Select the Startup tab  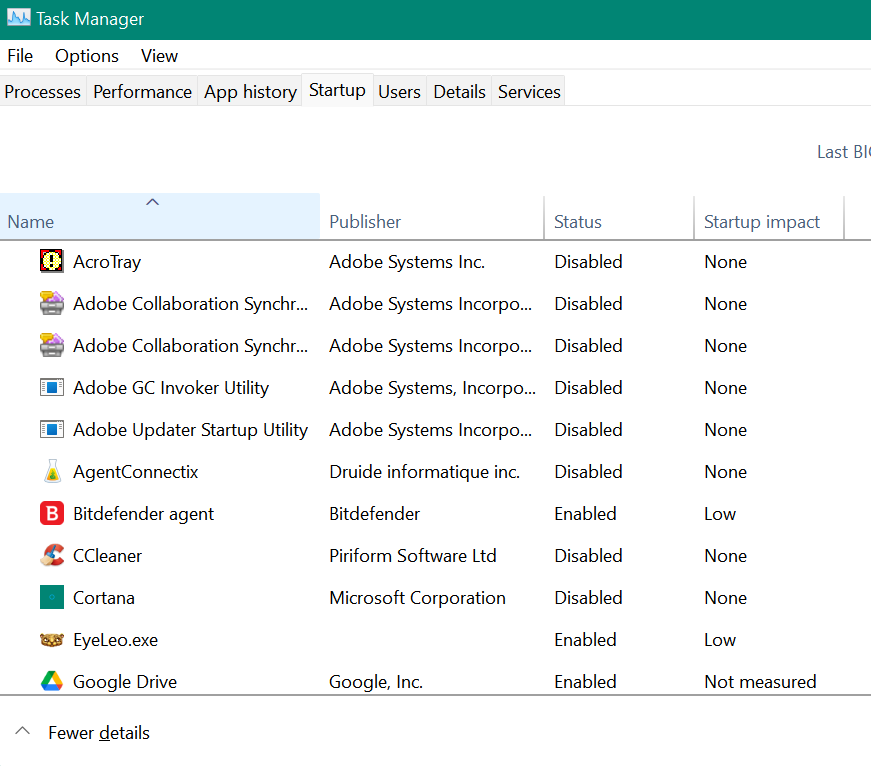(337, 90)
